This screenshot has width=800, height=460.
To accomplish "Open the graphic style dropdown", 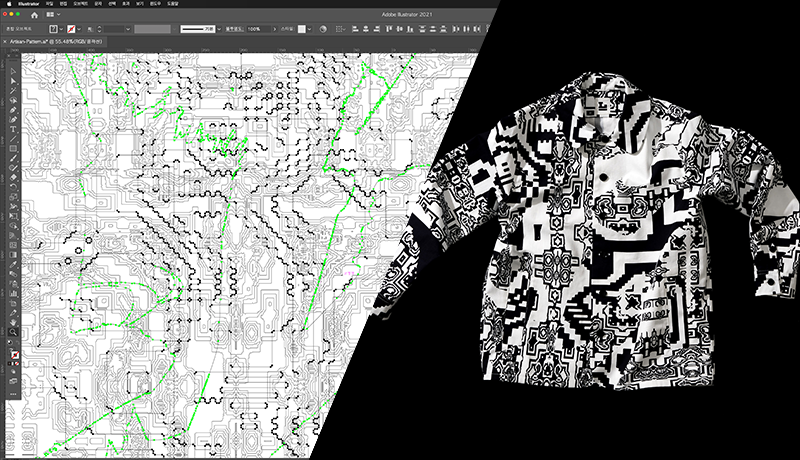I will [x=309, y=29].
